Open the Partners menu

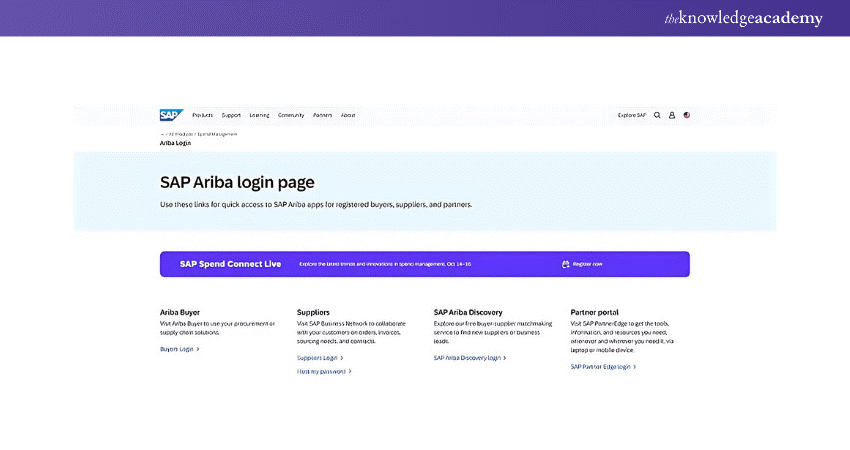pyautogui.click(x=323, y=115)
